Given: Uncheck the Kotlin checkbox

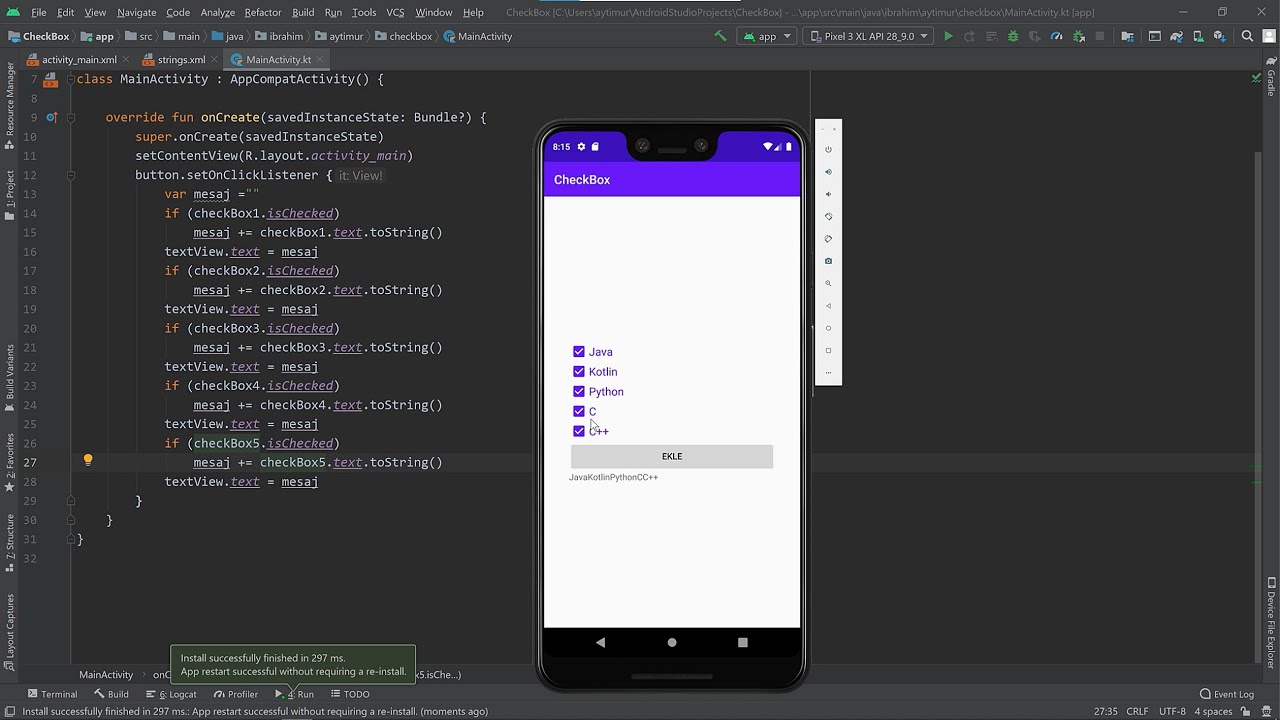Looking at the screenshot, I should 579,372.
